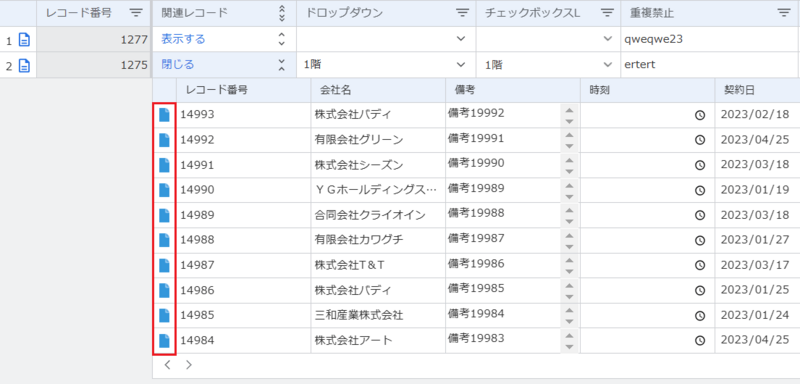800x384 pixels.
Task: Expand all via 関連レコード header chevrons
Action: click(x=282, y=13)
